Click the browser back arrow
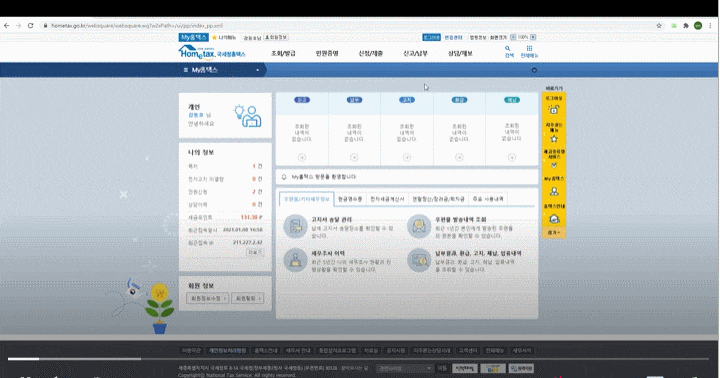720x378 pixels. pyautogui.click(x=6, y=26)
